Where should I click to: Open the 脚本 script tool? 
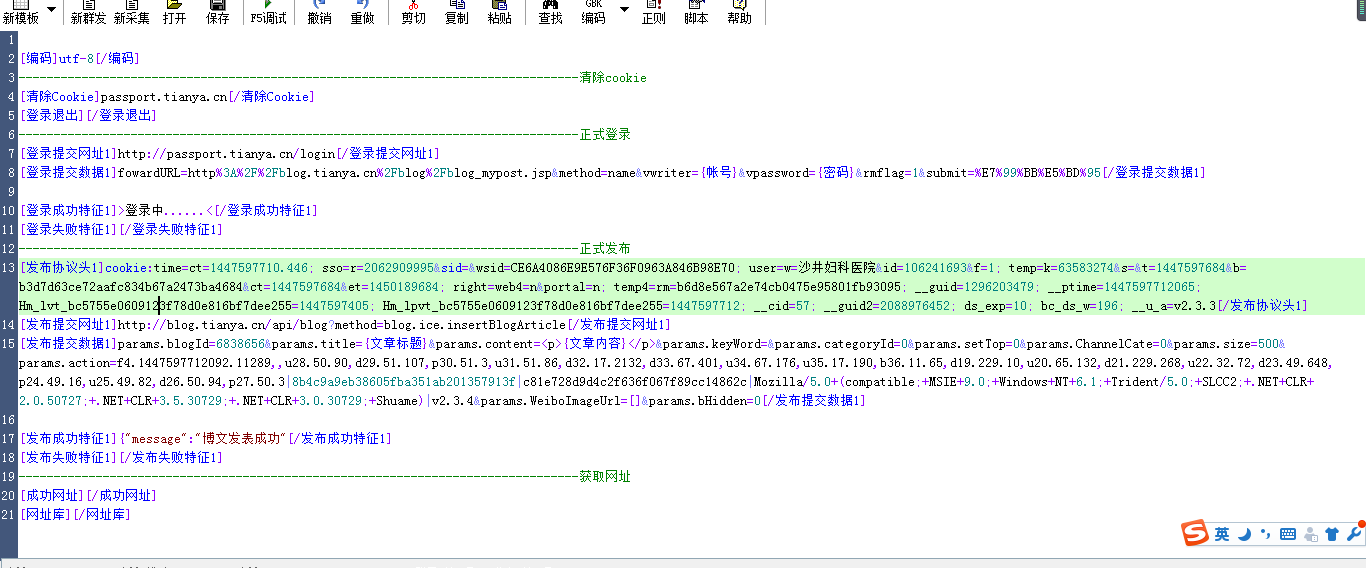click(696, 12)
